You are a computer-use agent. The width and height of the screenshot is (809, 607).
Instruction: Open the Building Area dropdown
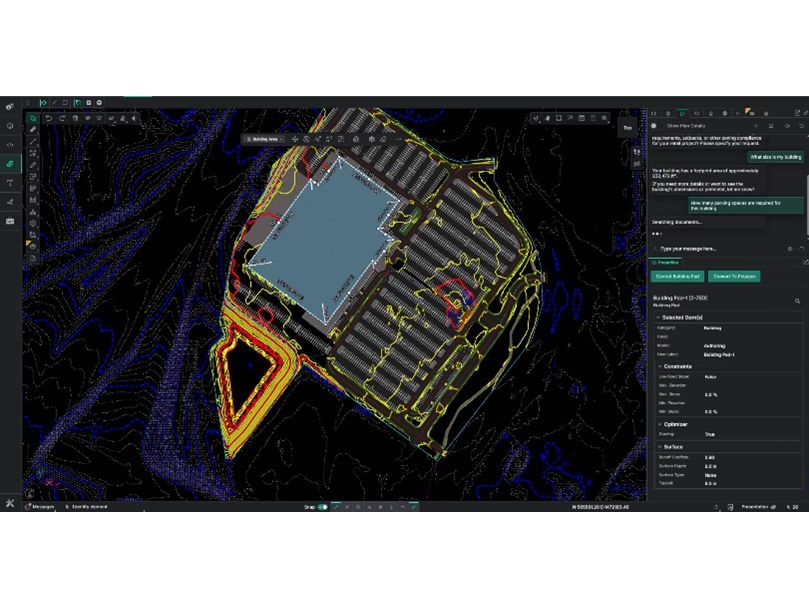(265, 139)
